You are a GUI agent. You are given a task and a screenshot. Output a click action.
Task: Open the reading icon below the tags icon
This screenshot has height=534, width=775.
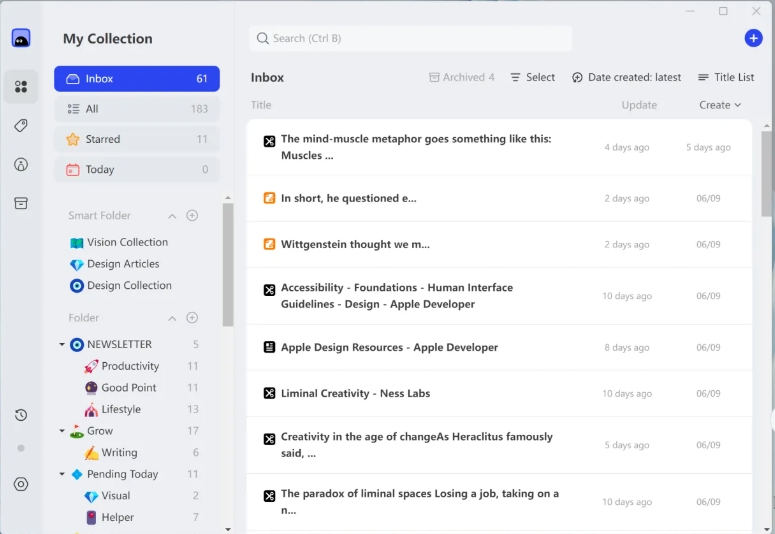tap(21, 164)
